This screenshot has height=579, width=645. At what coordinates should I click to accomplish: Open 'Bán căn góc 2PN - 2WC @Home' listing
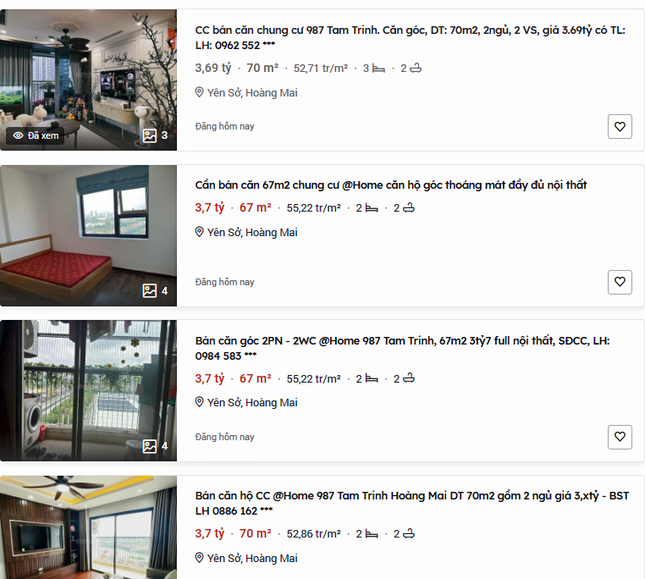(402, 348)
